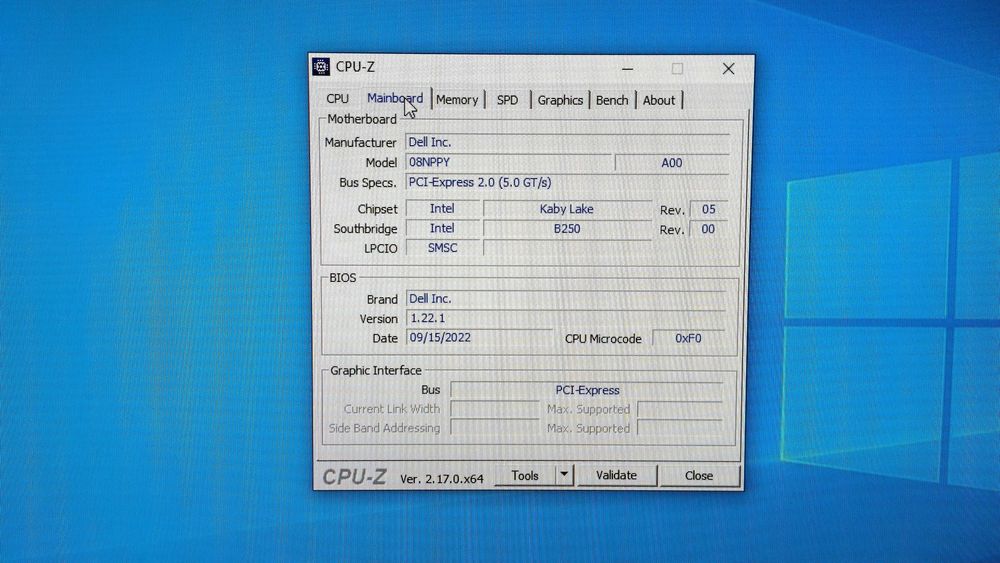Click the Kaby Lake chipset value
The image size is (1000, 563).
pos(566,208)
